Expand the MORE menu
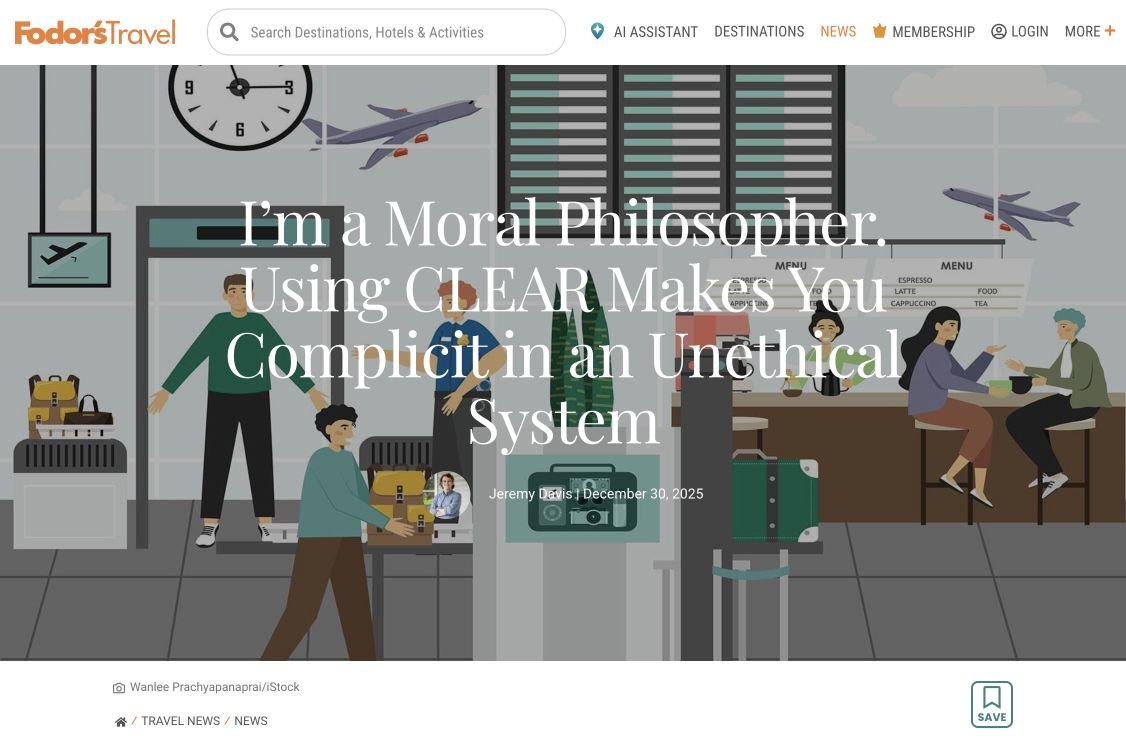 (1082, 32)
